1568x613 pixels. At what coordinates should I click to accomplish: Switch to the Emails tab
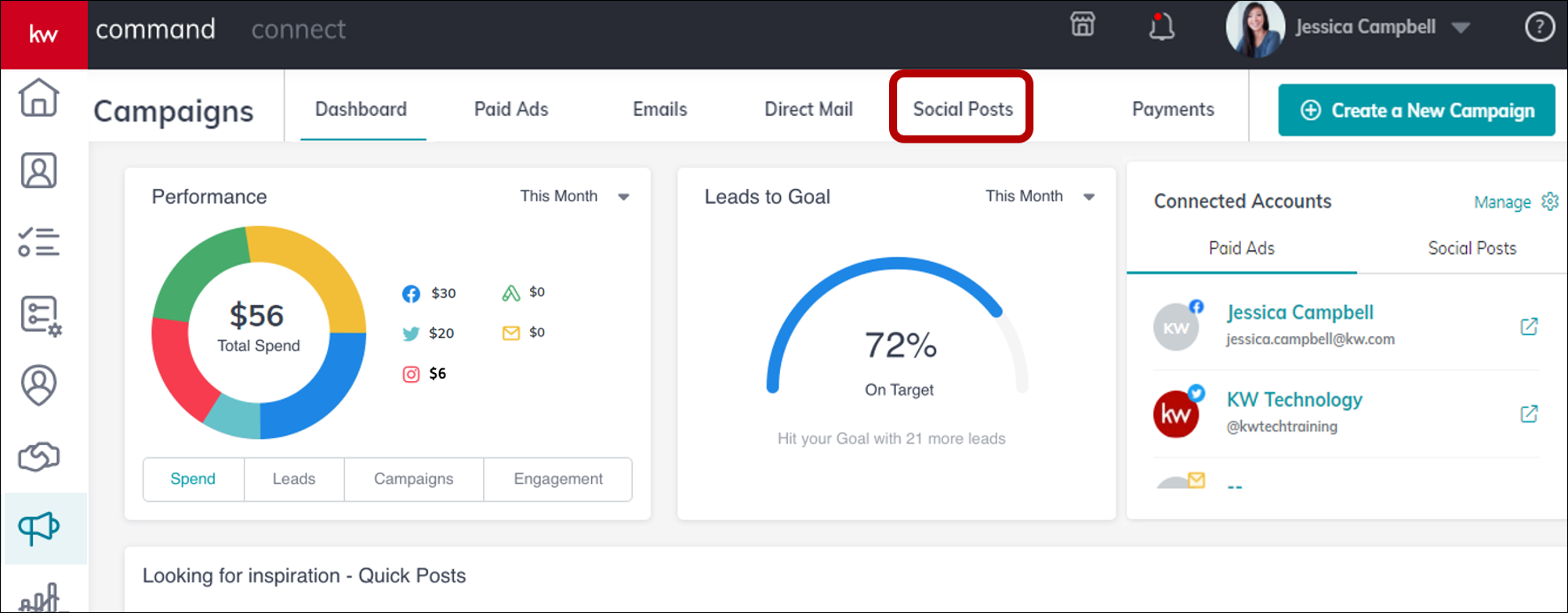(x=660, y=109)
